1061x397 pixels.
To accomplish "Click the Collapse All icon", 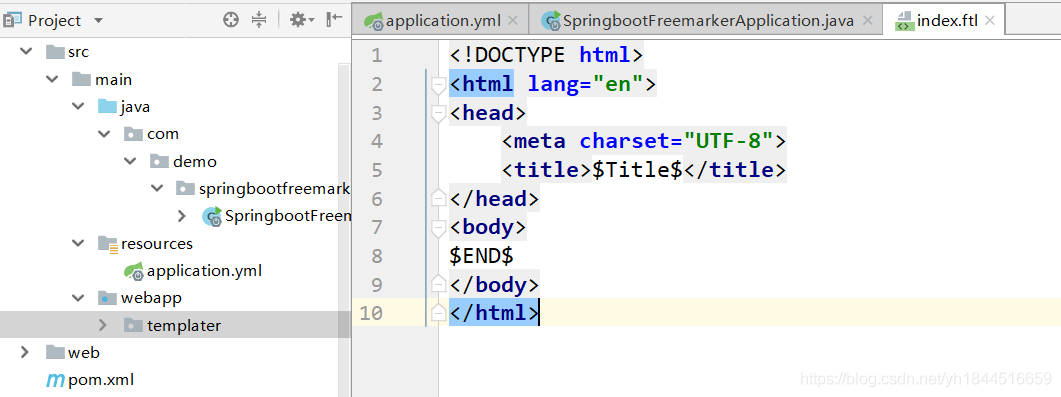I will [x=259, y=20].
